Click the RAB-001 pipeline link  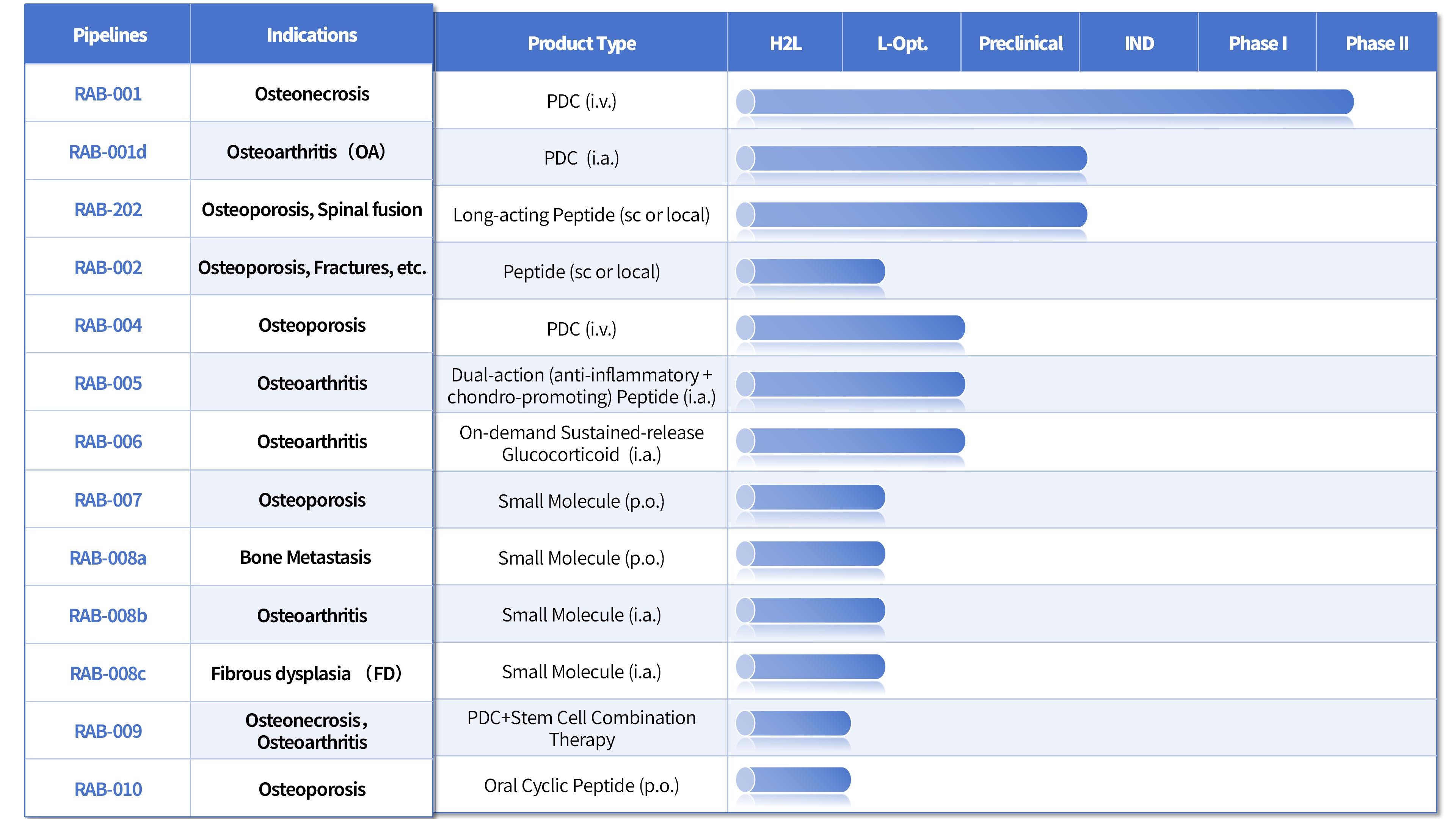(x=108, y=94)
